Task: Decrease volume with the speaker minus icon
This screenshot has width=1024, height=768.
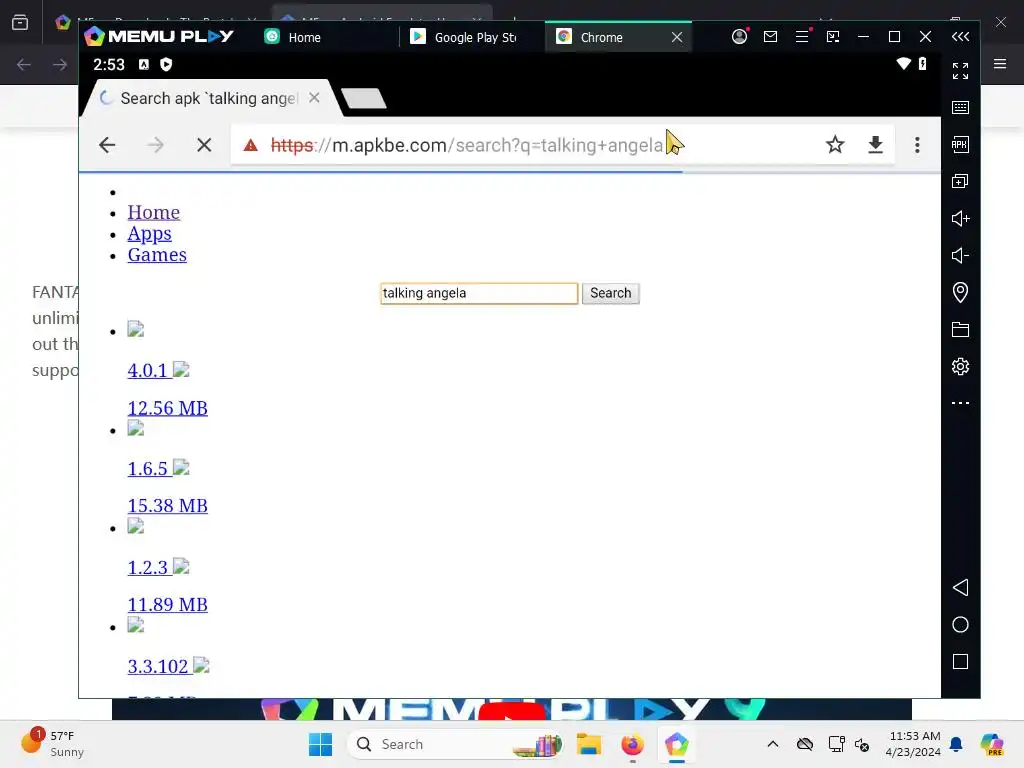Action: pyautogui.click(x=960, y=255)
